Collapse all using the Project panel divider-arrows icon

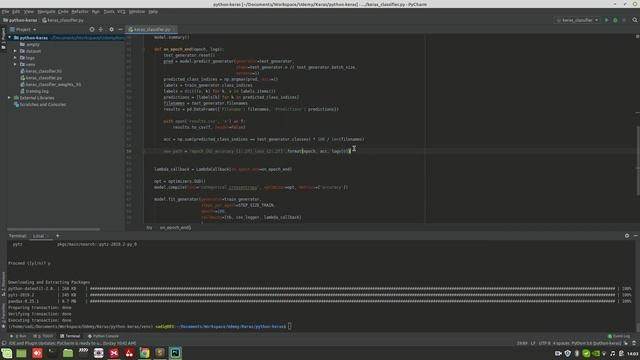101,29
